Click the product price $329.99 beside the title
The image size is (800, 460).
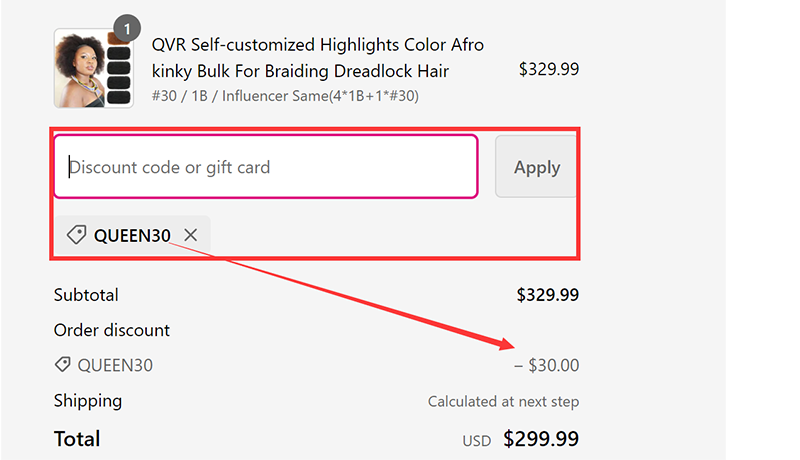pyautogui.click(x=548, y=70)
